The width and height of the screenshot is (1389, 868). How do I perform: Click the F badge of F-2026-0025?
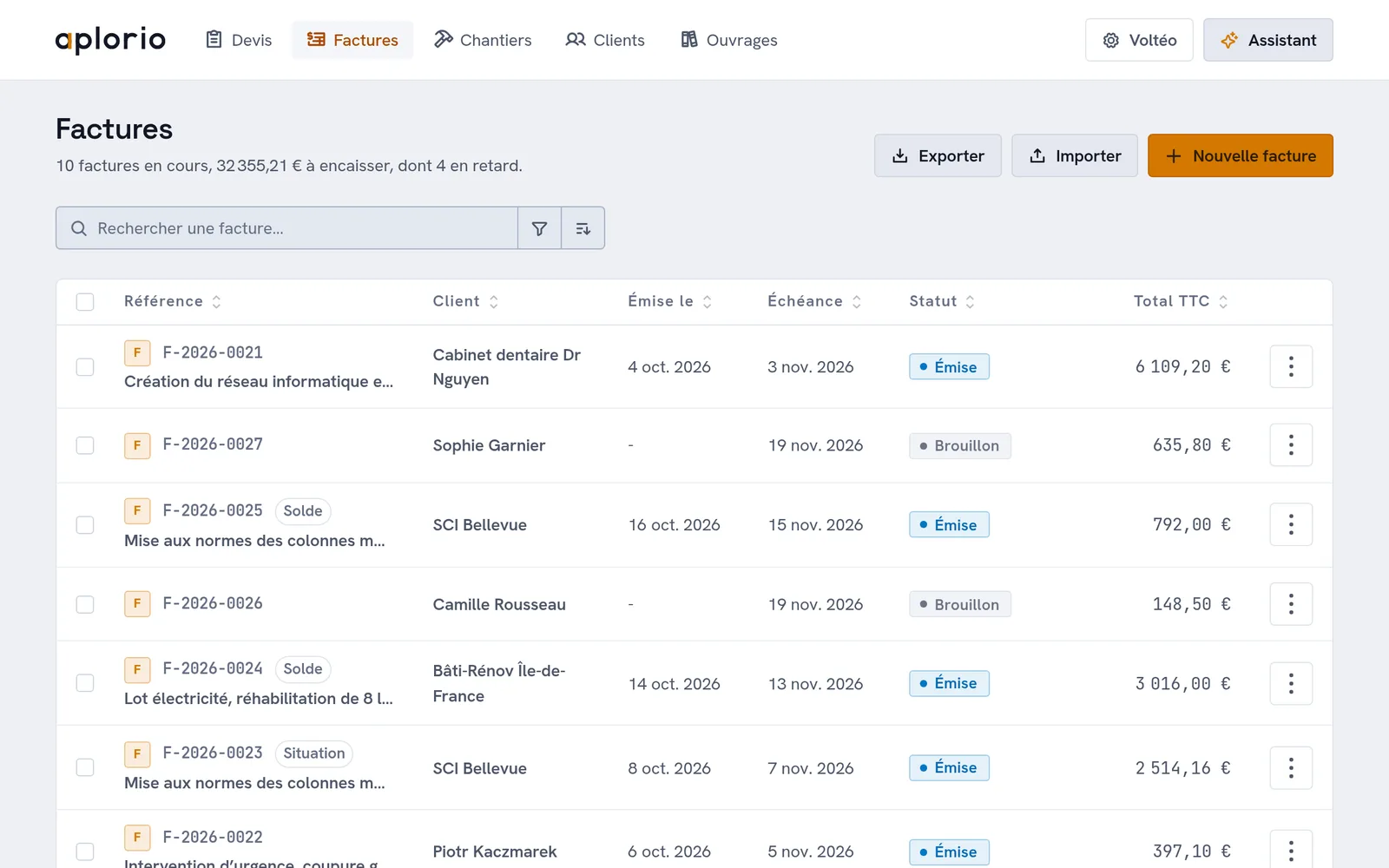(x=137, y=510)
